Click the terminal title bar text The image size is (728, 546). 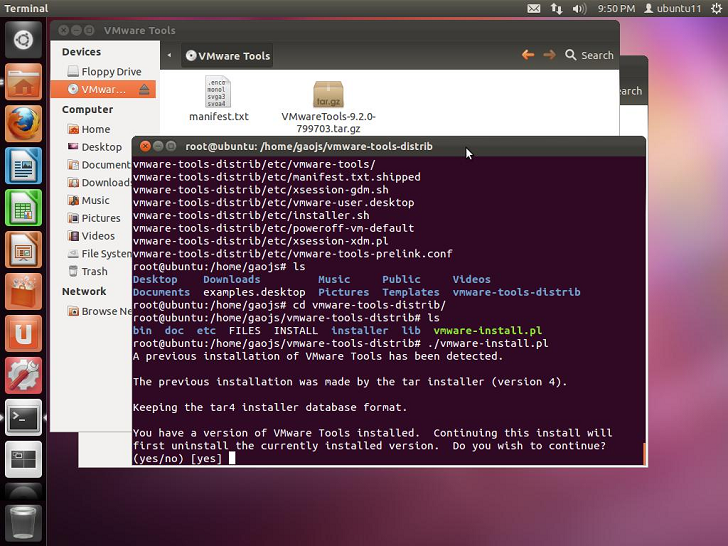point(309,147)
